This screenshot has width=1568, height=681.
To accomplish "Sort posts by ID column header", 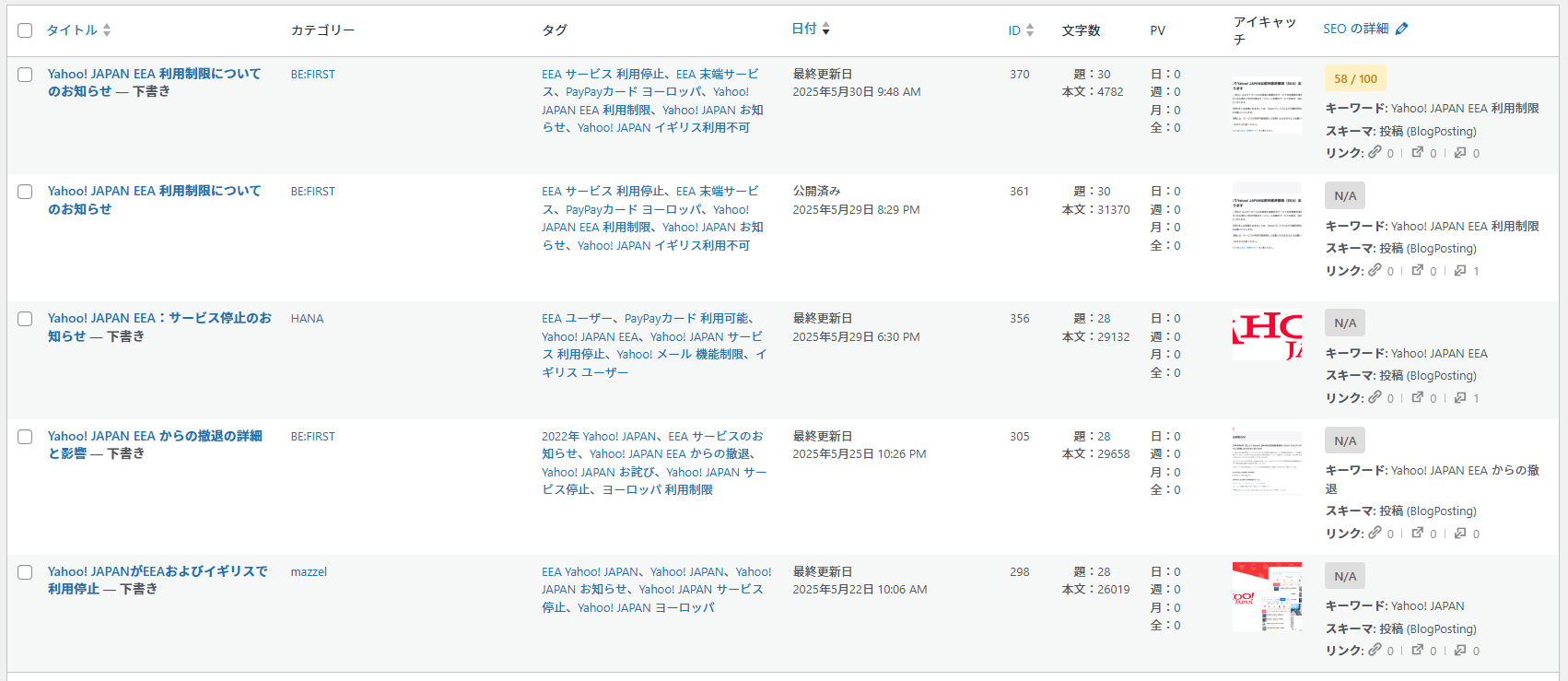I will pyautogui.click(x=1014, y=30).
